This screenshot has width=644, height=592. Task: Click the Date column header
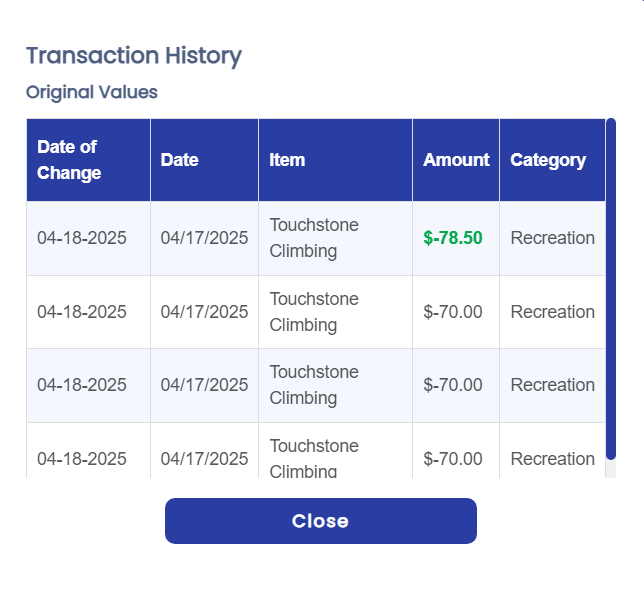[180, 160]
